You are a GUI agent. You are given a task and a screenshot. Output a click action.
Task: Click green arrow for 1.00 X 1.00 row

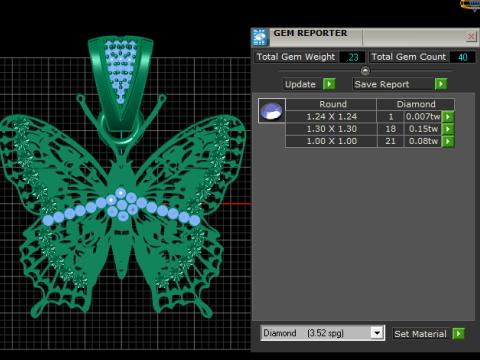point(448,141)
